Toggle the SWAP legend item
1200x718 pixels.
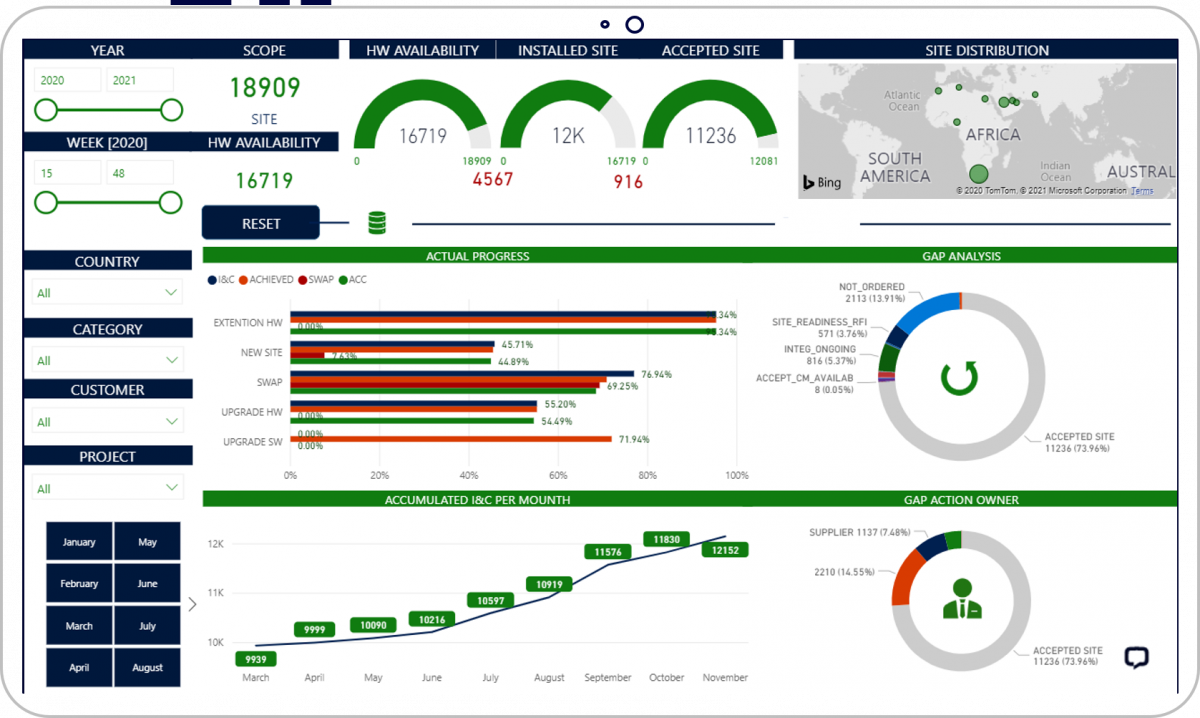click(318, 280)
